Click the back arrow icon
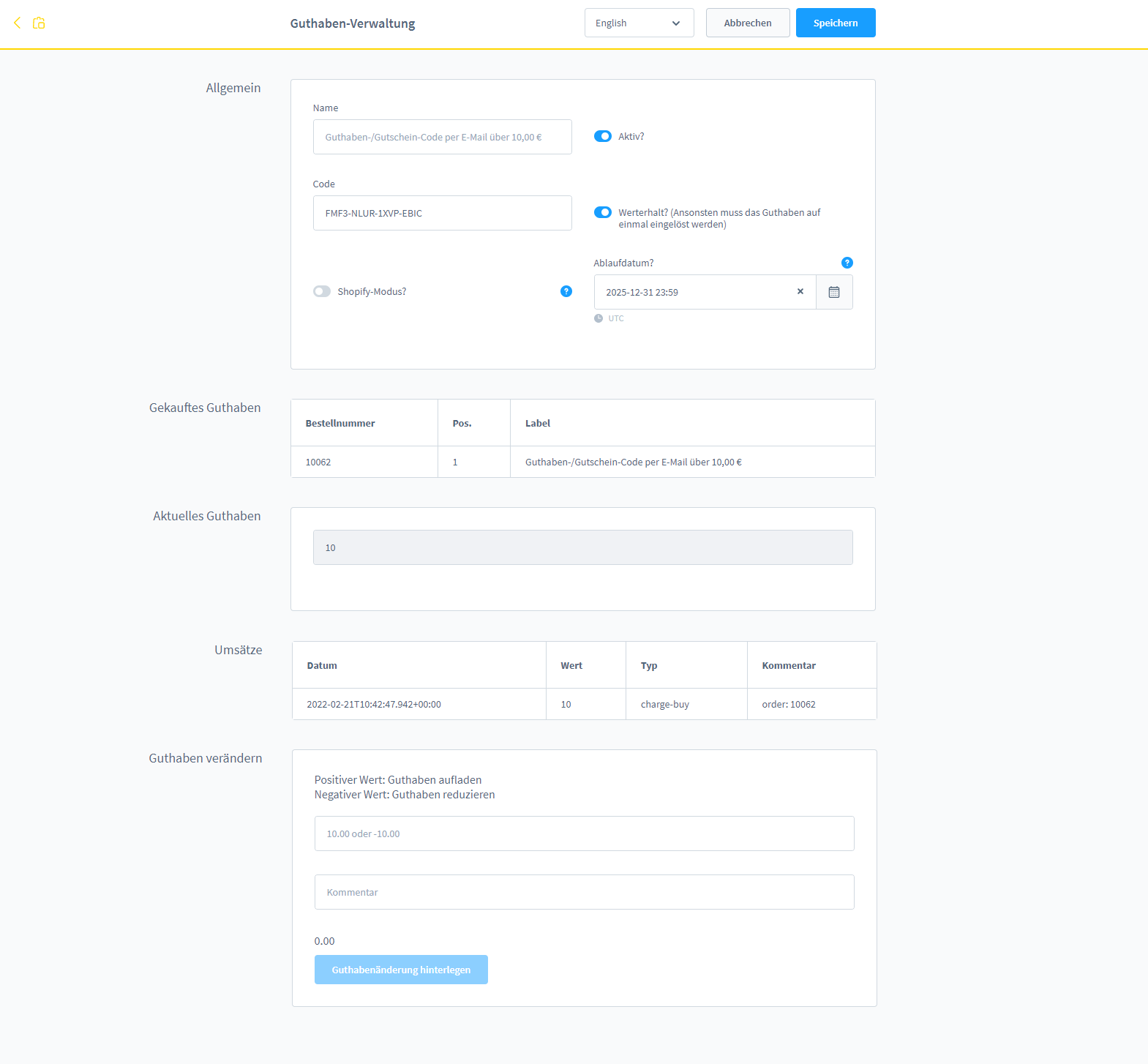 pyautogui.click(x=18, y=23)
